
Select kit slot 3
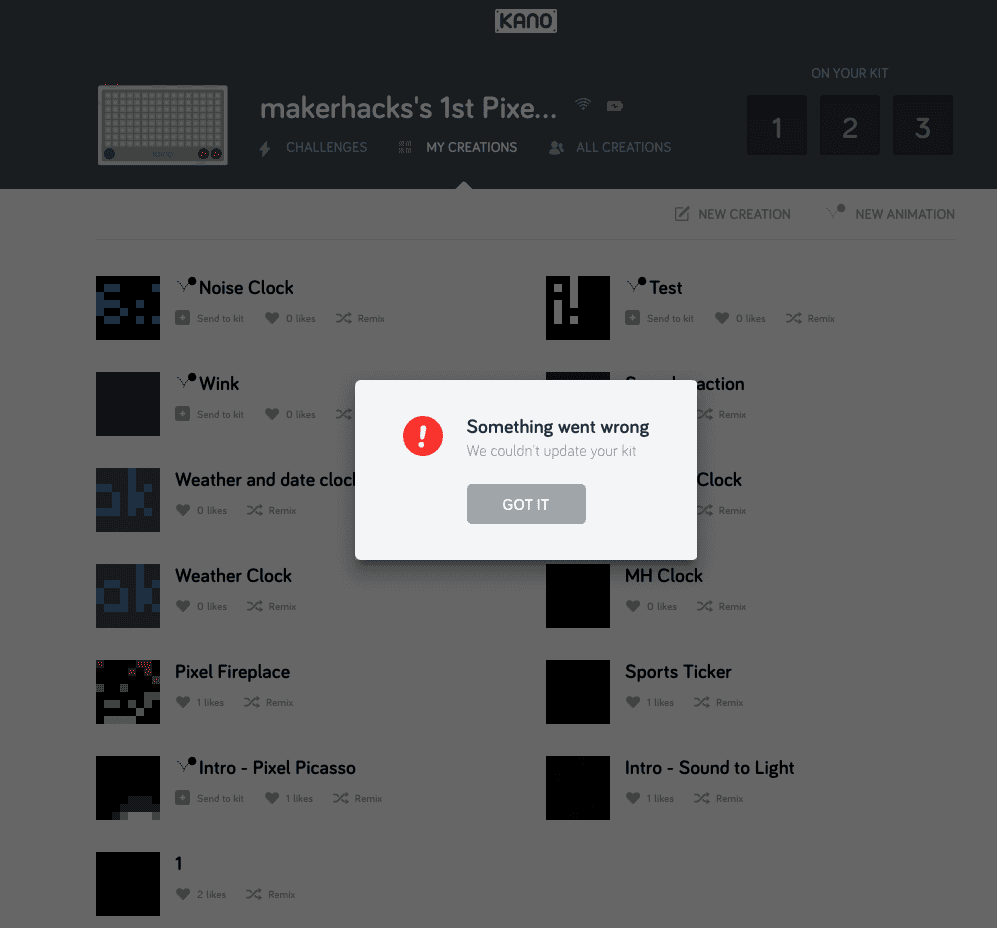[x=923, y=125]
